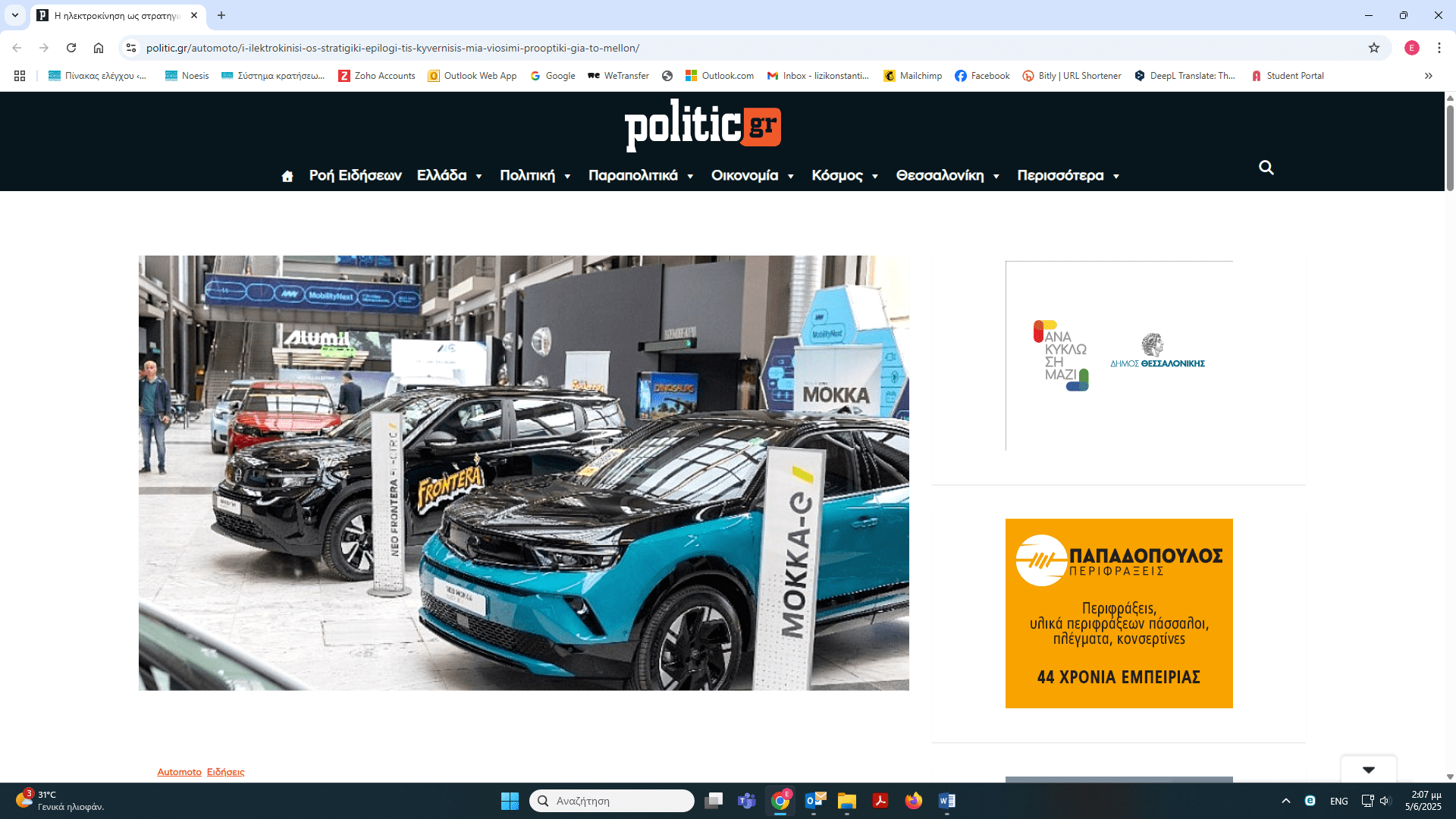Viewport: 1456px width, 819px height.
Task: Expand the Περισσότερα dropdown menu
Action: click(x=1068, y=176)
